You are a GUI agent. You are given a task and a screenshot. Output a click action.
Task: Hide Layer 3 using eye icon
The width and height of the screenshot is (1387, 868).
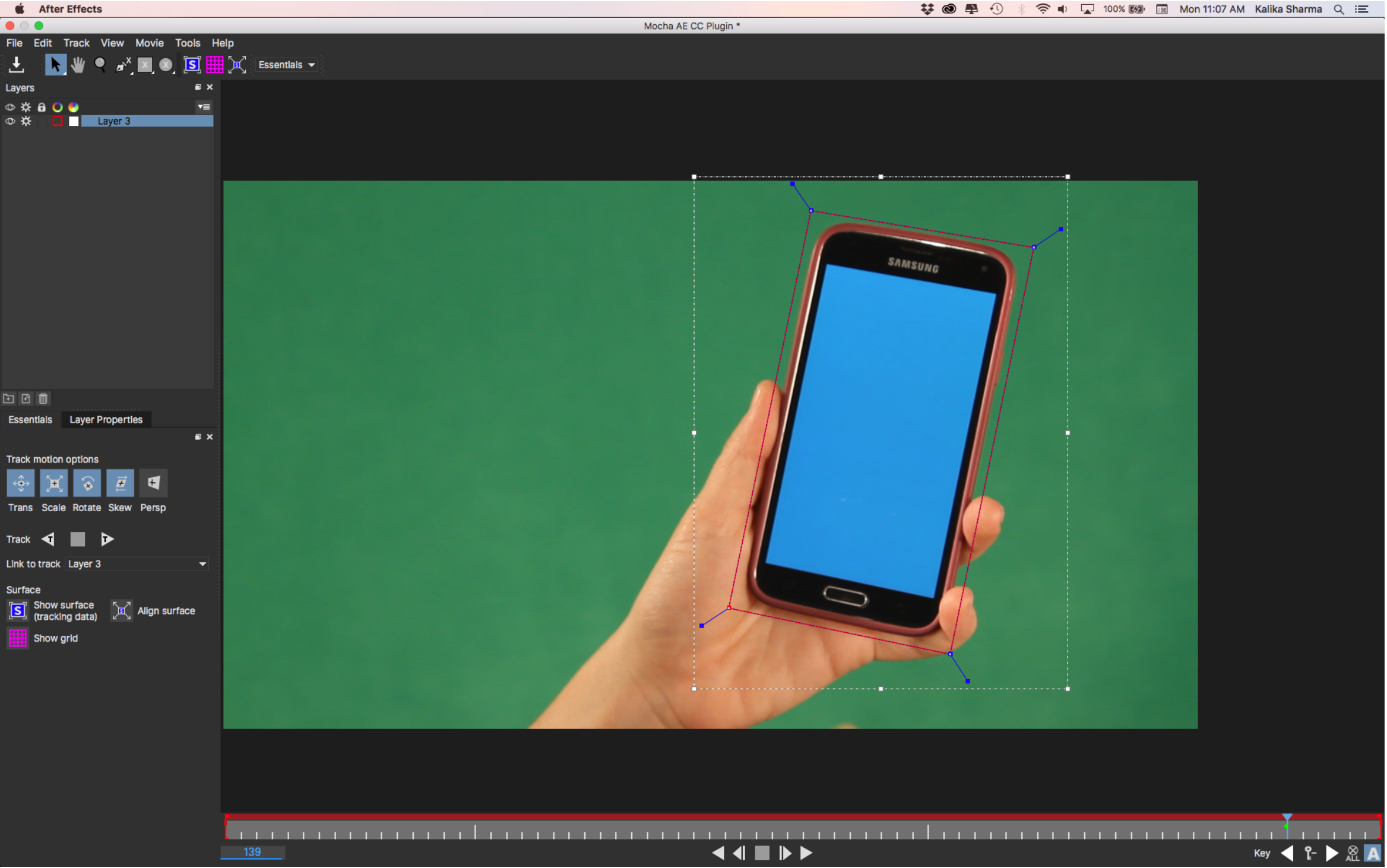point(10,121)
